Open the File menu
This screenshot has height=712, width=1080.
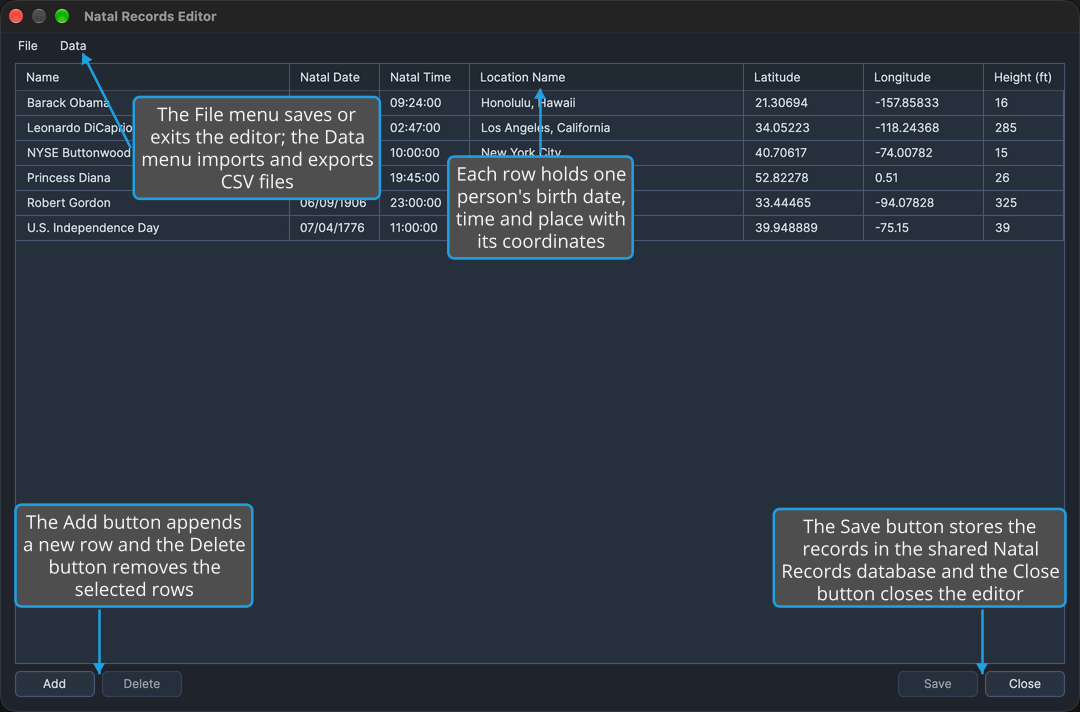(28, 45)
